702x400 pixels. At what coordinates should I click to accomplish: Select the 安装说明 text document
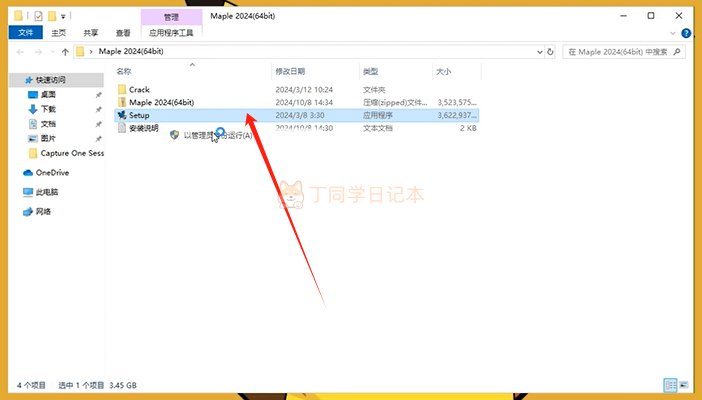(143, 128)
